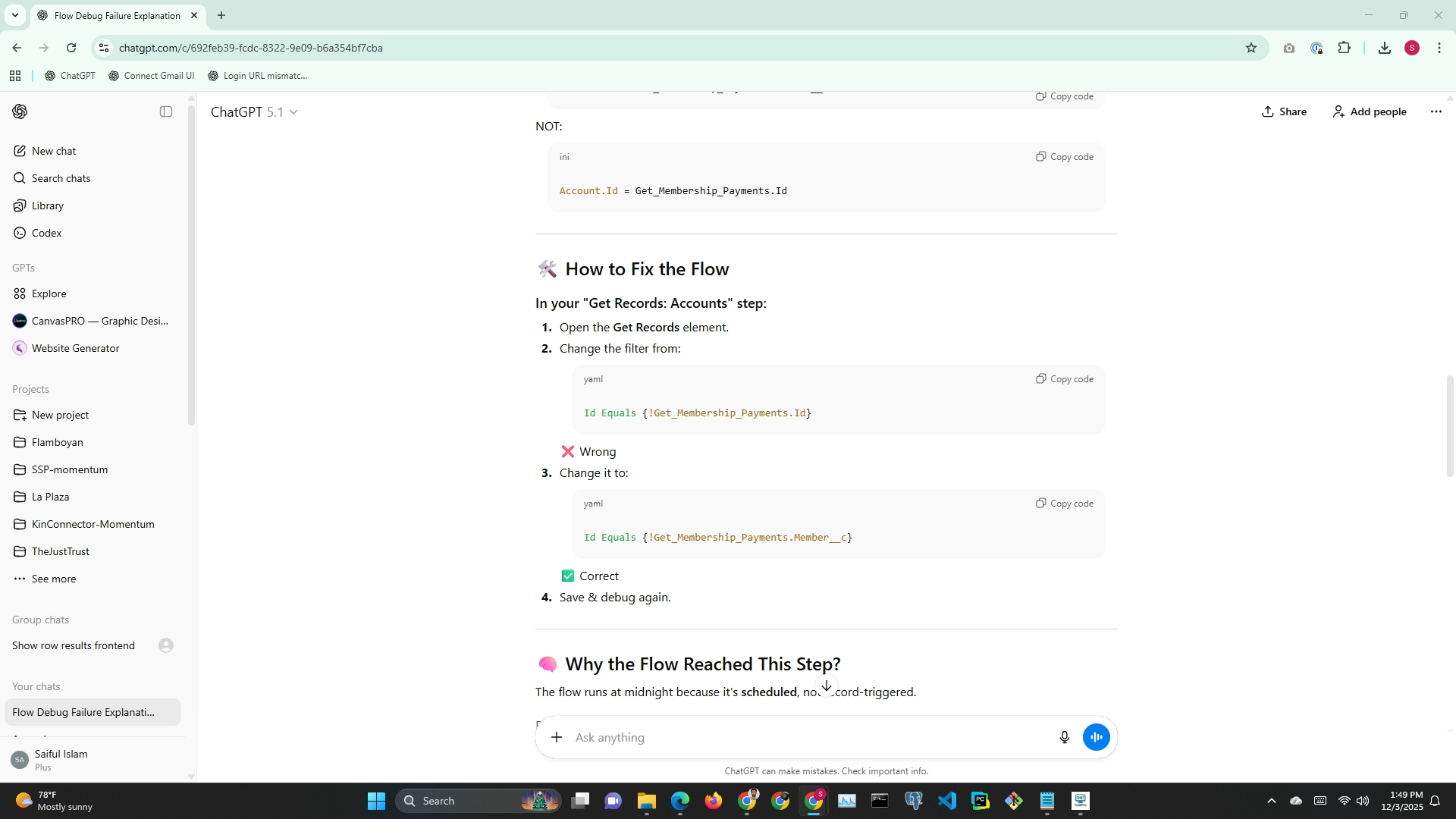Image resolution: width=1456 pixels, height=819 pixels.
Task: Expand See more projects list
Action: click(53, 579)
